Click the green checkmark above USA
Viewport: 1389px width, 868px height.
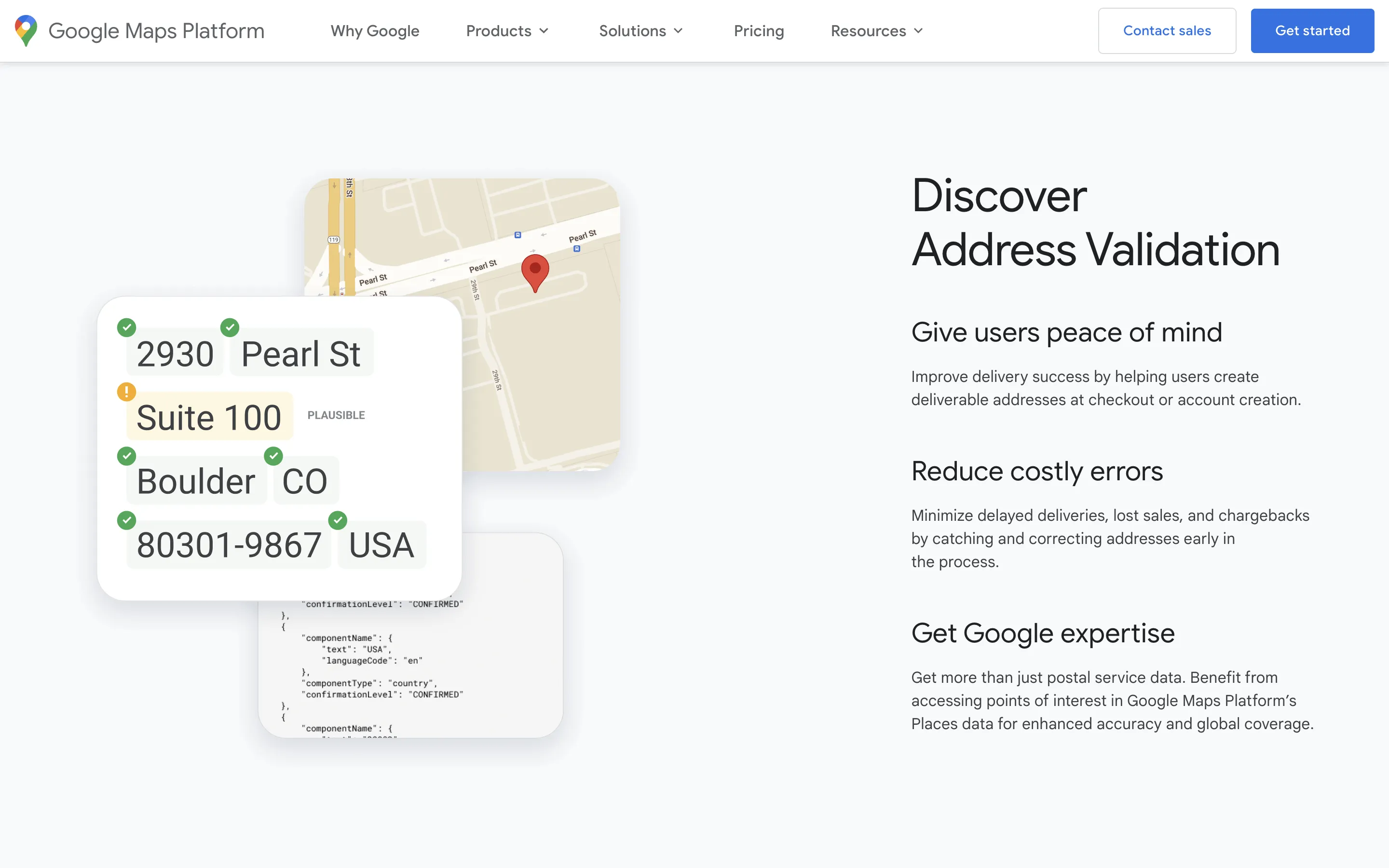pos(338,520)
